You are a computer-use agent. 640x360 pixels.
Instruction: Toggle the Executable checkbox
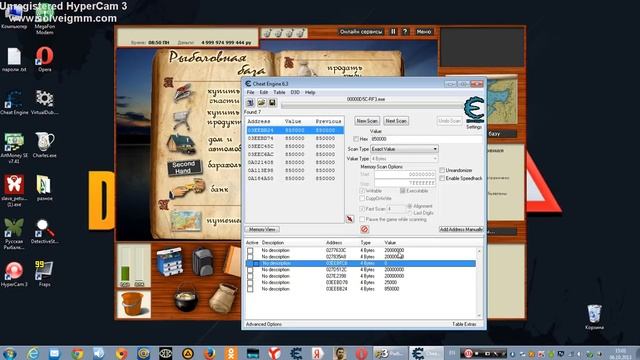pos(402,191)
